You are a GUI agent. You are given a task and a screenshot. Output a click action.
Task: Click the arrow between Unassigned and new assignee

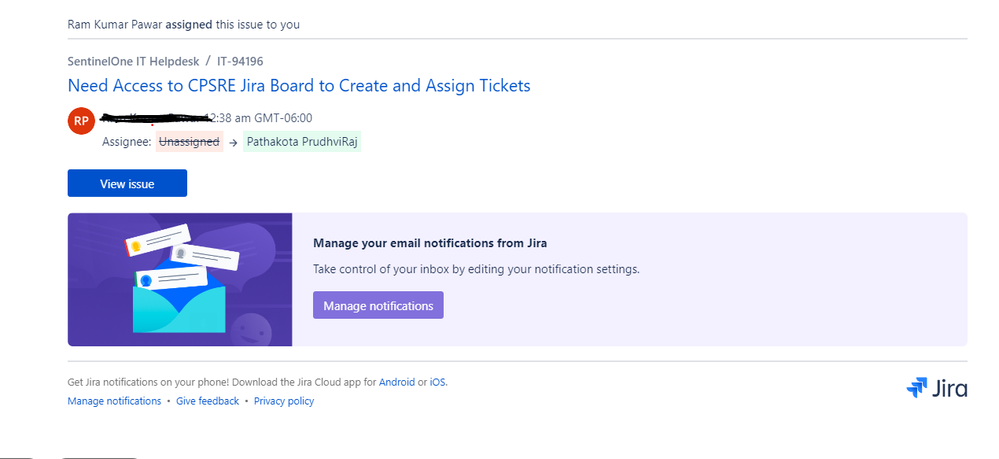click(x=233, y=142)
